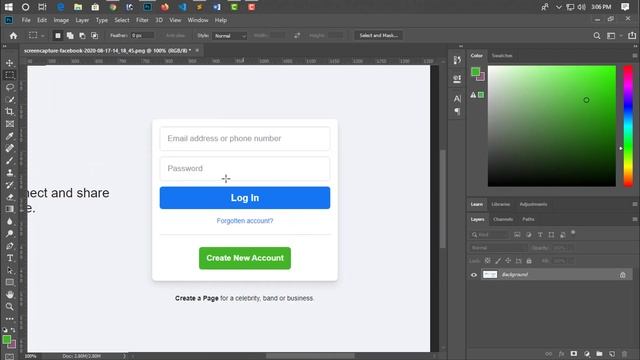Select the Eraser tool
640x360 pixels.
click(10, 197)
